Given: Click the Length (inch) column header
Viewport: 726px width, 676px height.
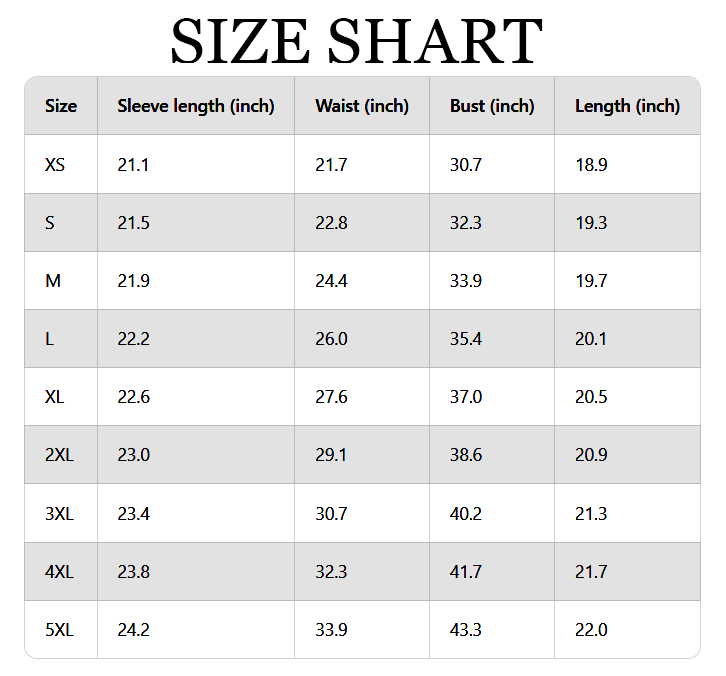Looking at the screenshot, I should pyautogui.click(x=627, y=106).
